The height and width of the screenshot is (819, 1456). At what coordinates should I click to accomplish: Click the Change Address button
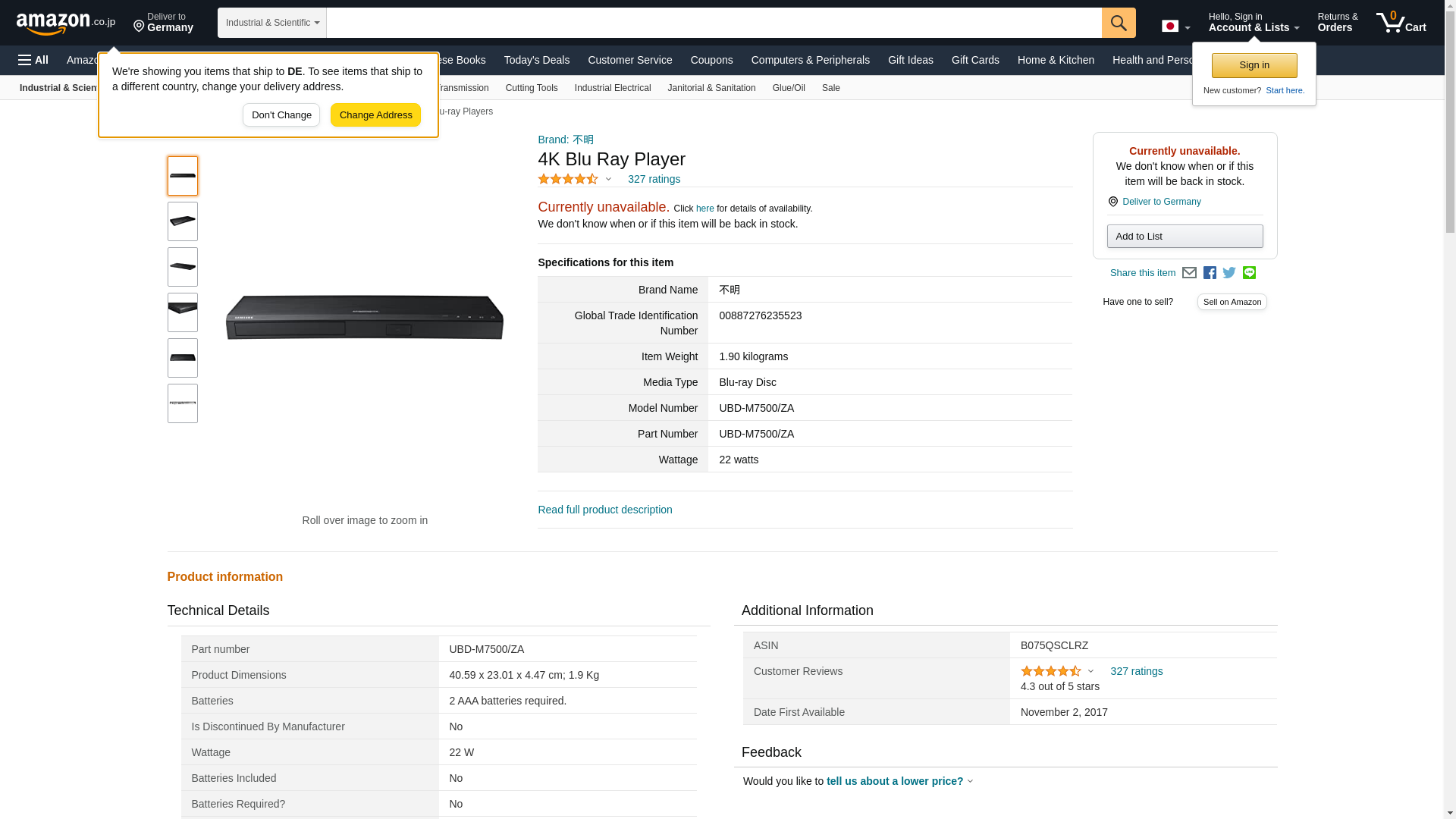(x=375, y=115)
